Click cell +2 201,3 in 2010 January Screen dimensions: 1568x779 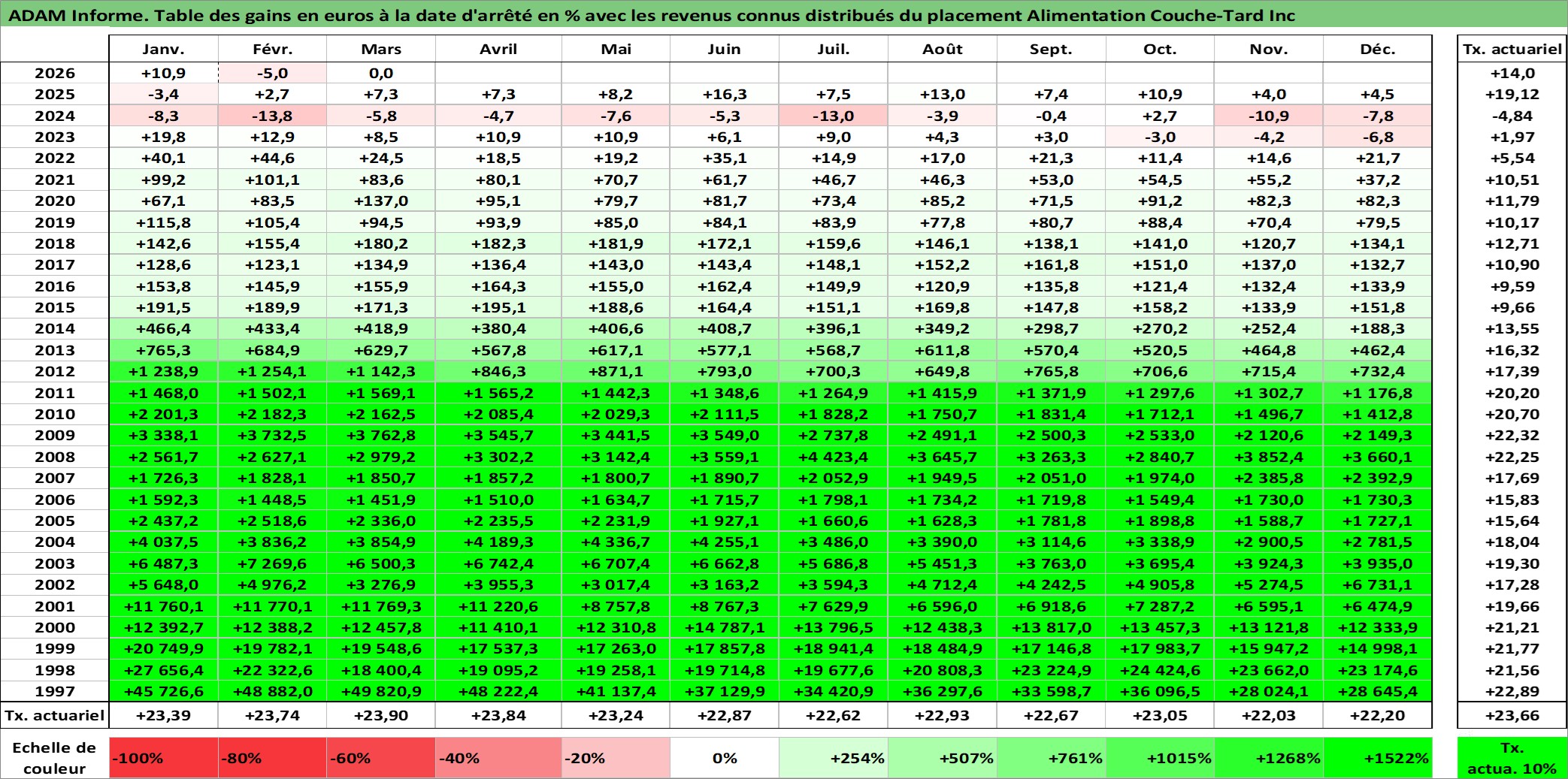pyautogui.click(x=164, y=414)
